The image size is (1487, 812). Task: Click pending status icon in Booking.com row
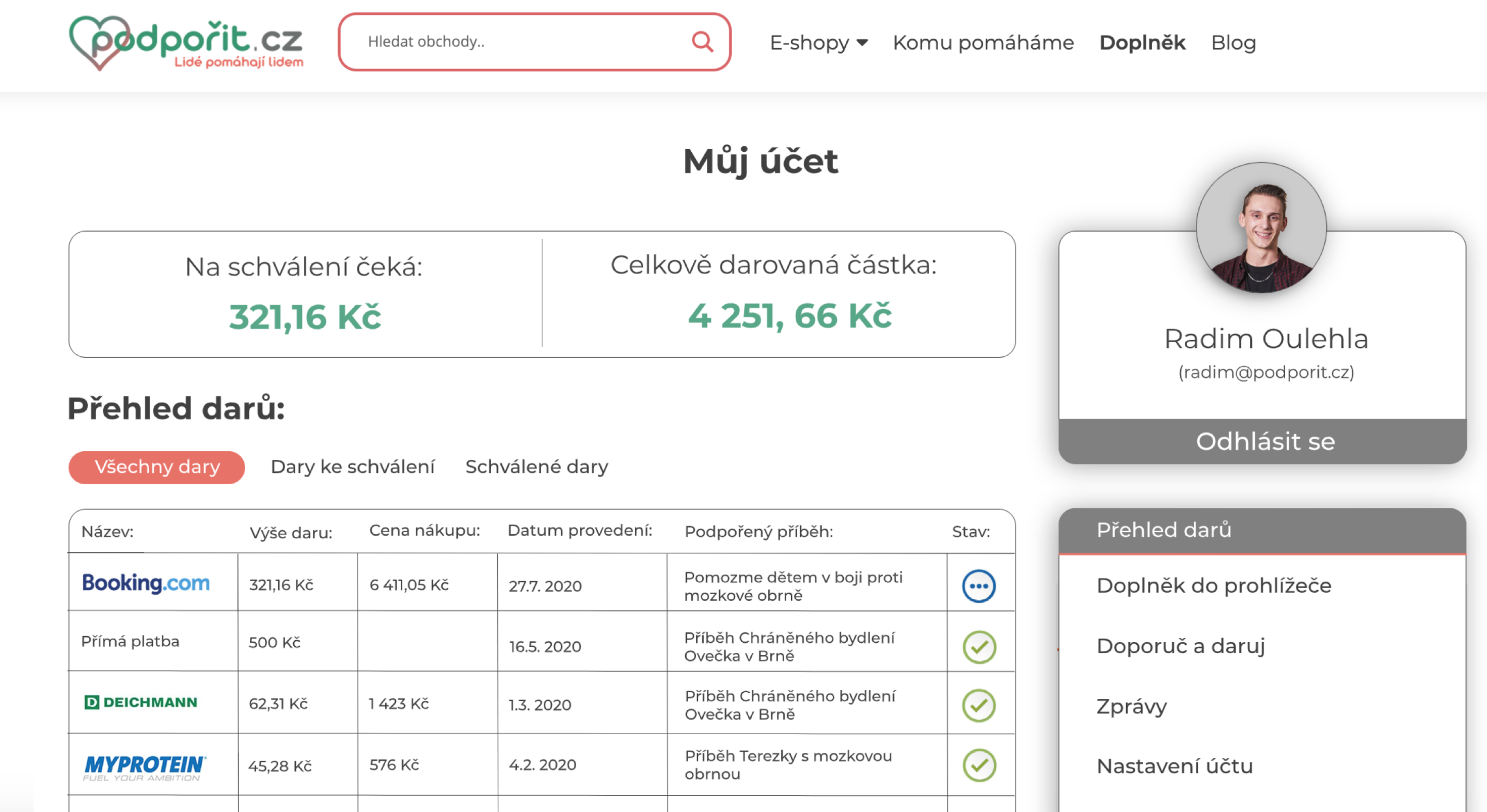pyautogui.click(x=978, y=586)
